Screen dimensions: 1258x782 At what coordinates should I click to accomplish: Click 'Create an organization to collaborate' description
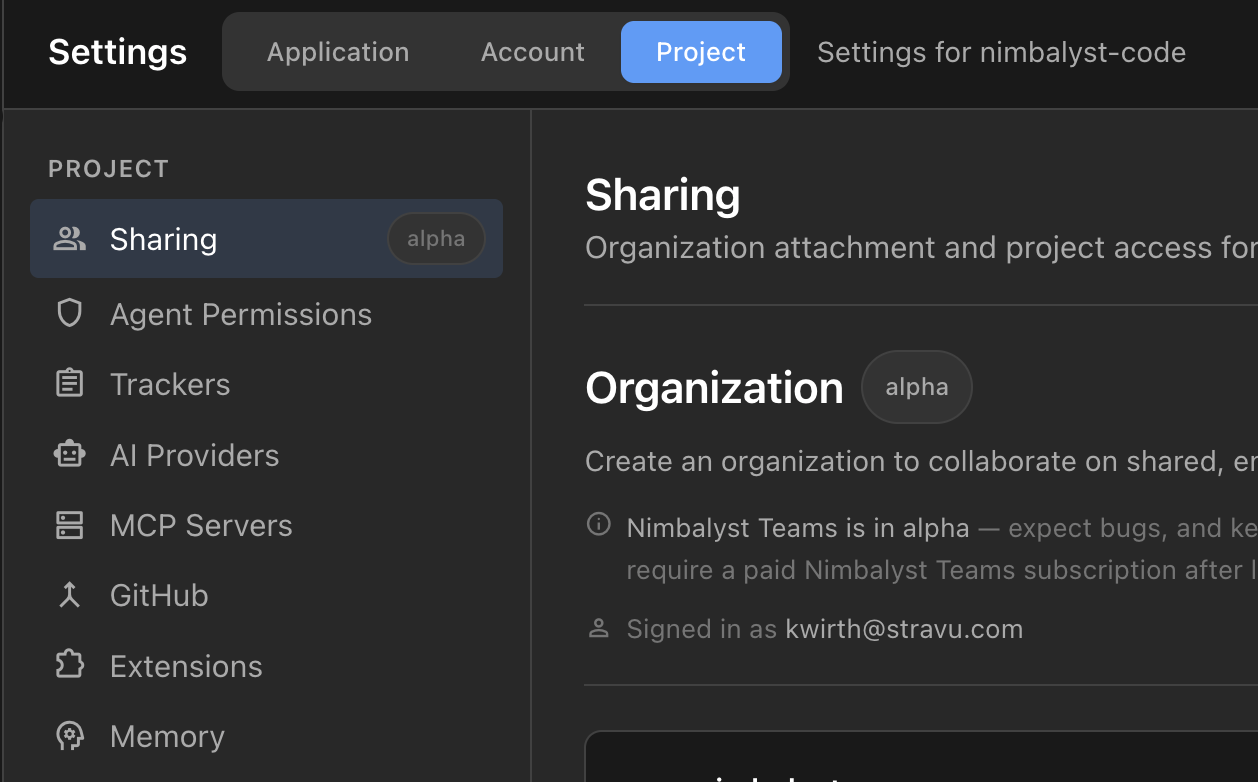(x=921, y=461)
